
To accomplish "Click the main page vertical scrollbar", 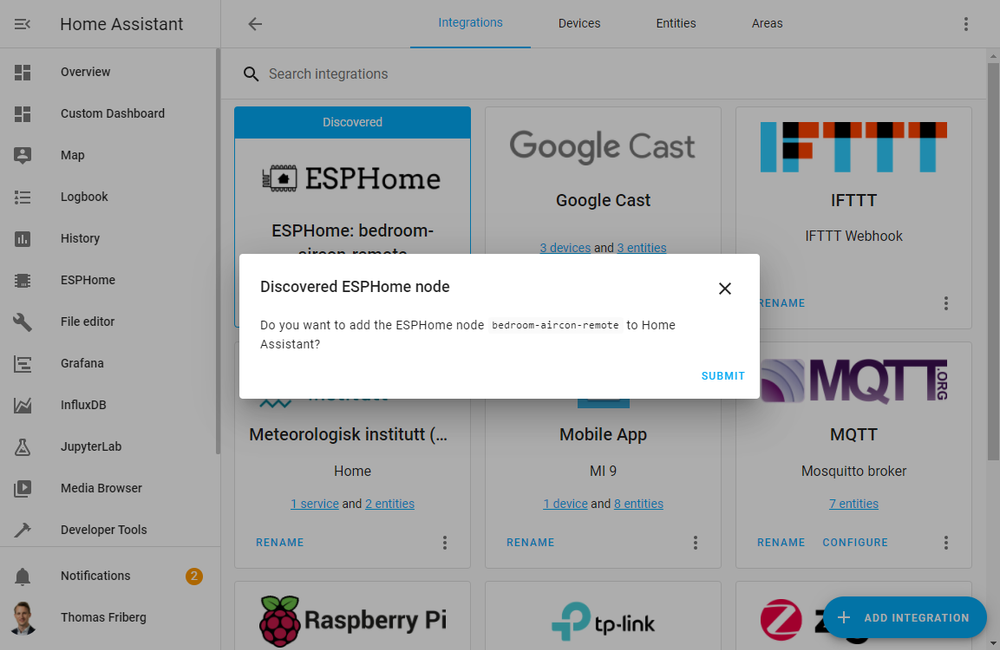I will point(993,262).
